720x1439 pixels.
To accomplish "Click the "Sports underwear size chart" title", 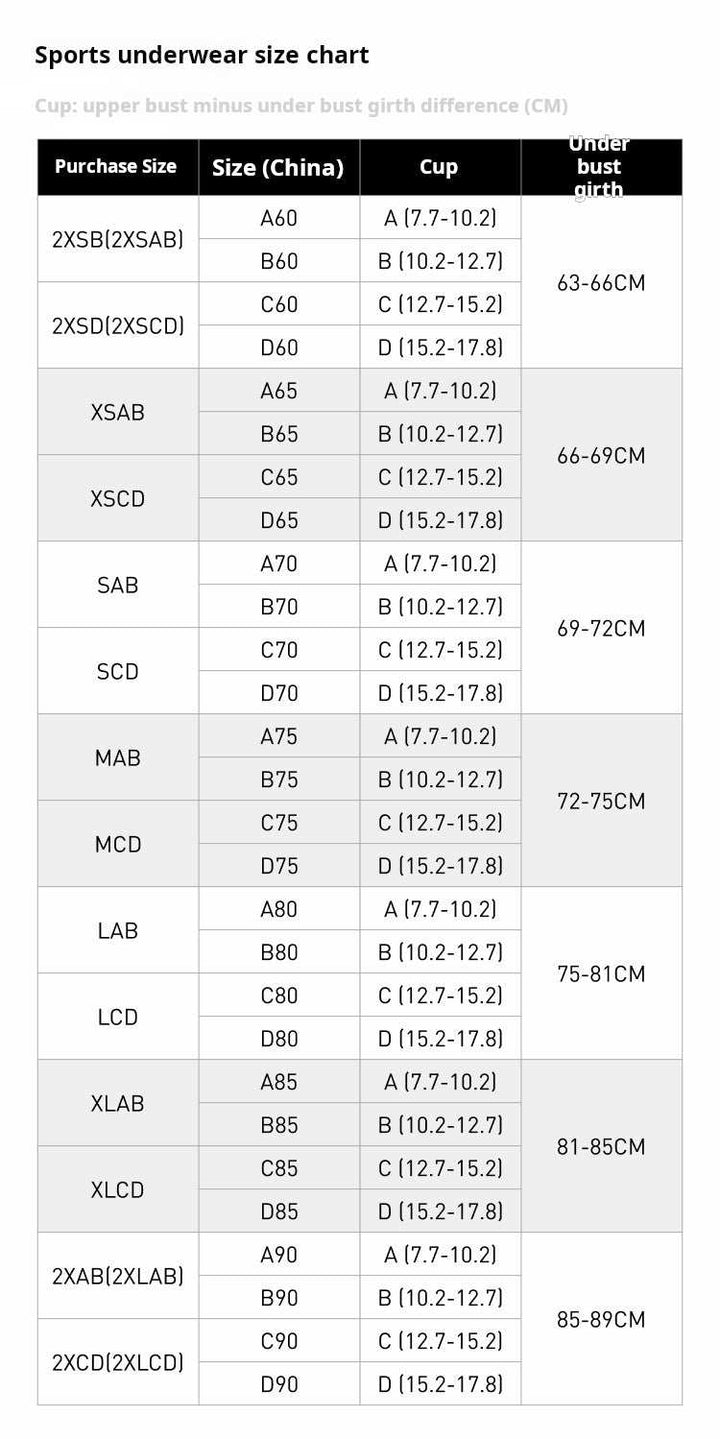I will (x=202, y=55).
